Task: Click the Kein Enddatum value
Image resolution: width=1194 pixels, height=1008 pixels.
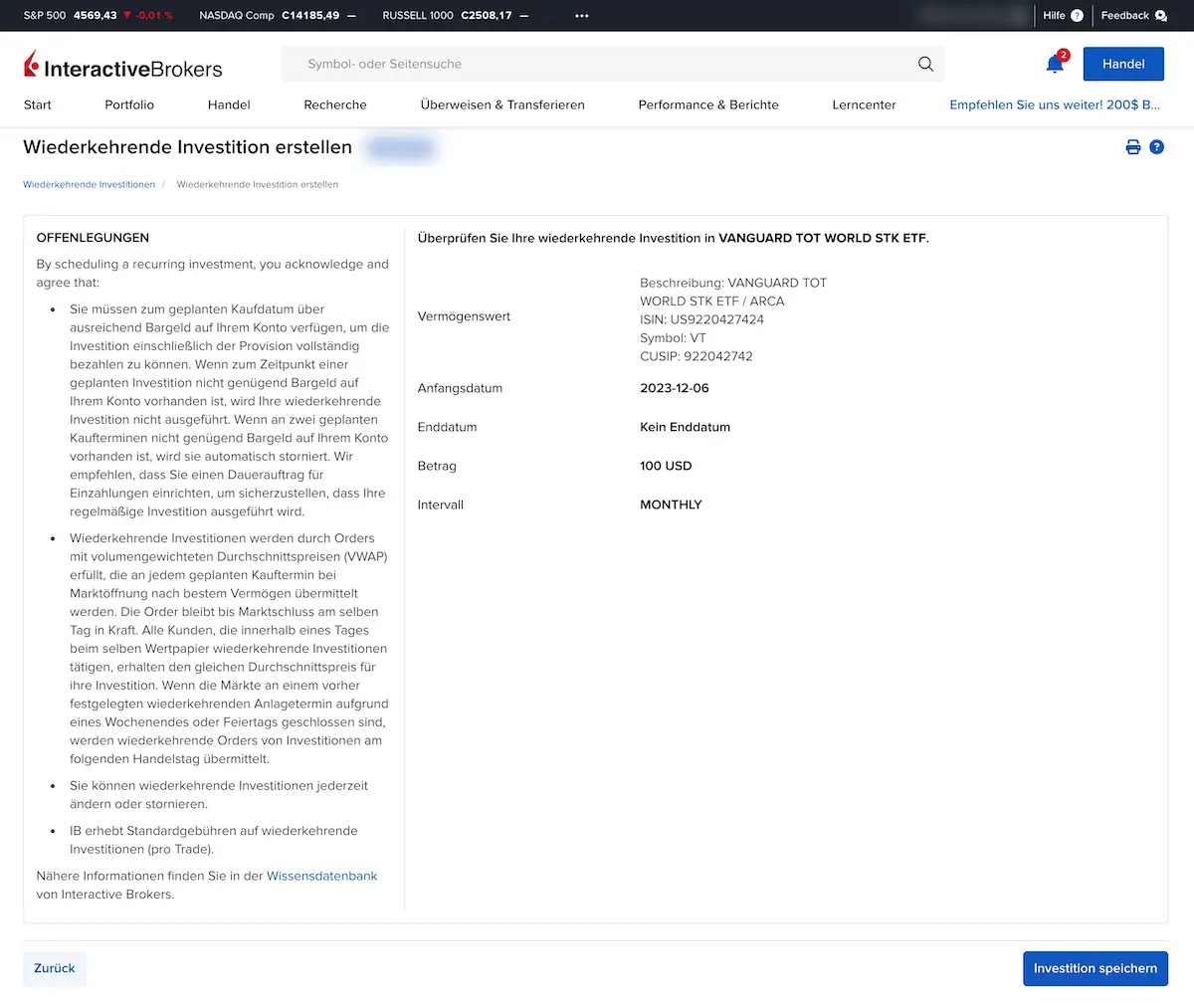Action: (686, 427)
